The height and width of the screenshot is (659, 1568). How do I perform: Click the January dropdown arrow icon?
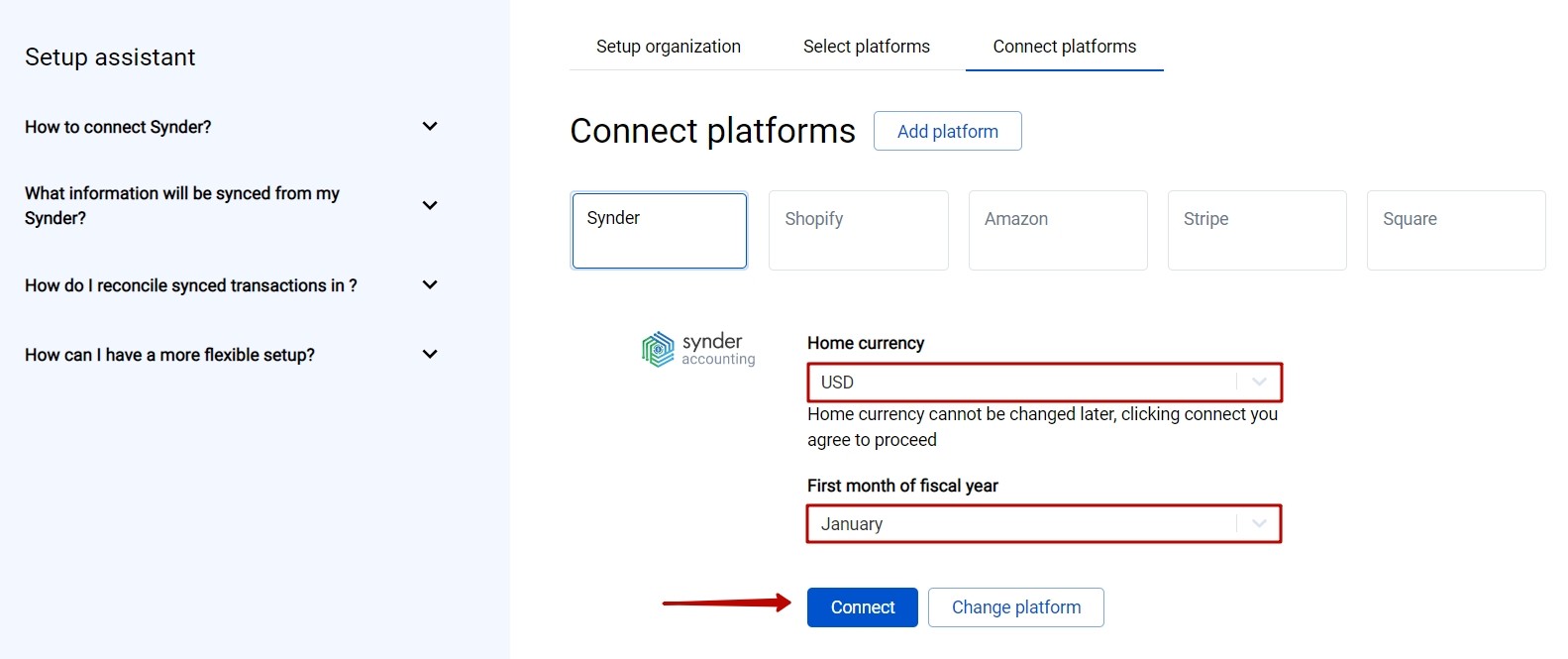(x=1259, y=524)
